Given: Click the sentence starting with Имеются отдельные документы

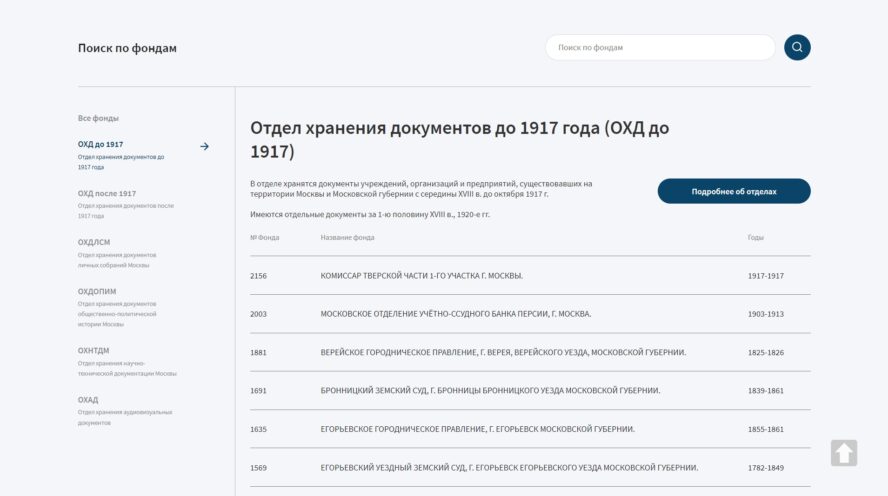Looking at the screenshot, I should pos(370,215).
